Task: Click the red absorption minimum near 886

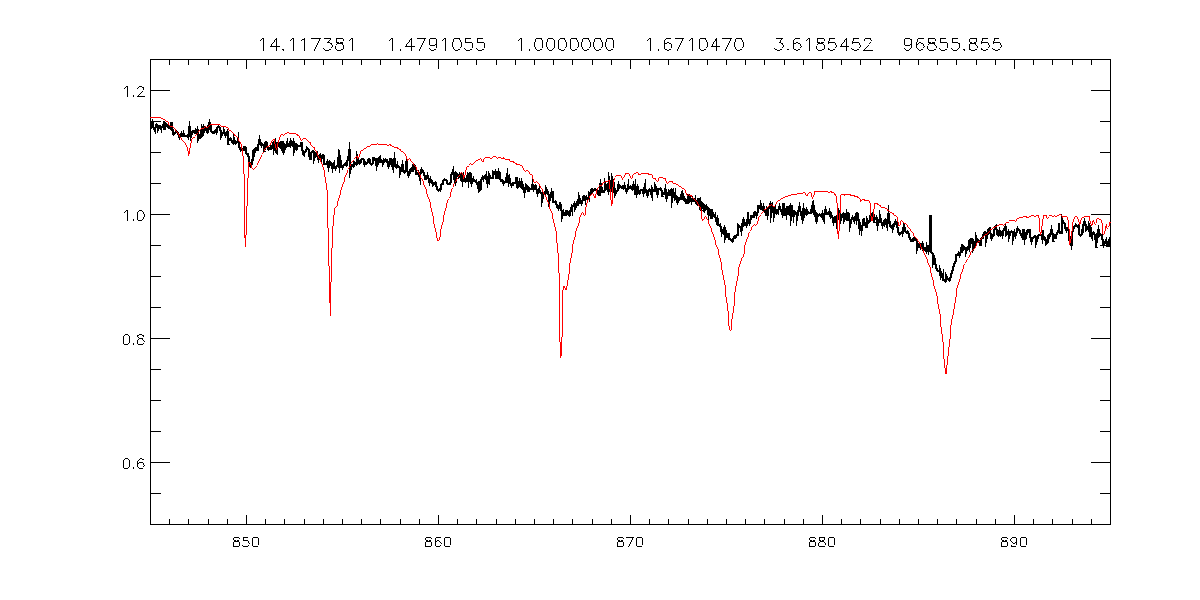Action: (945, 370)
